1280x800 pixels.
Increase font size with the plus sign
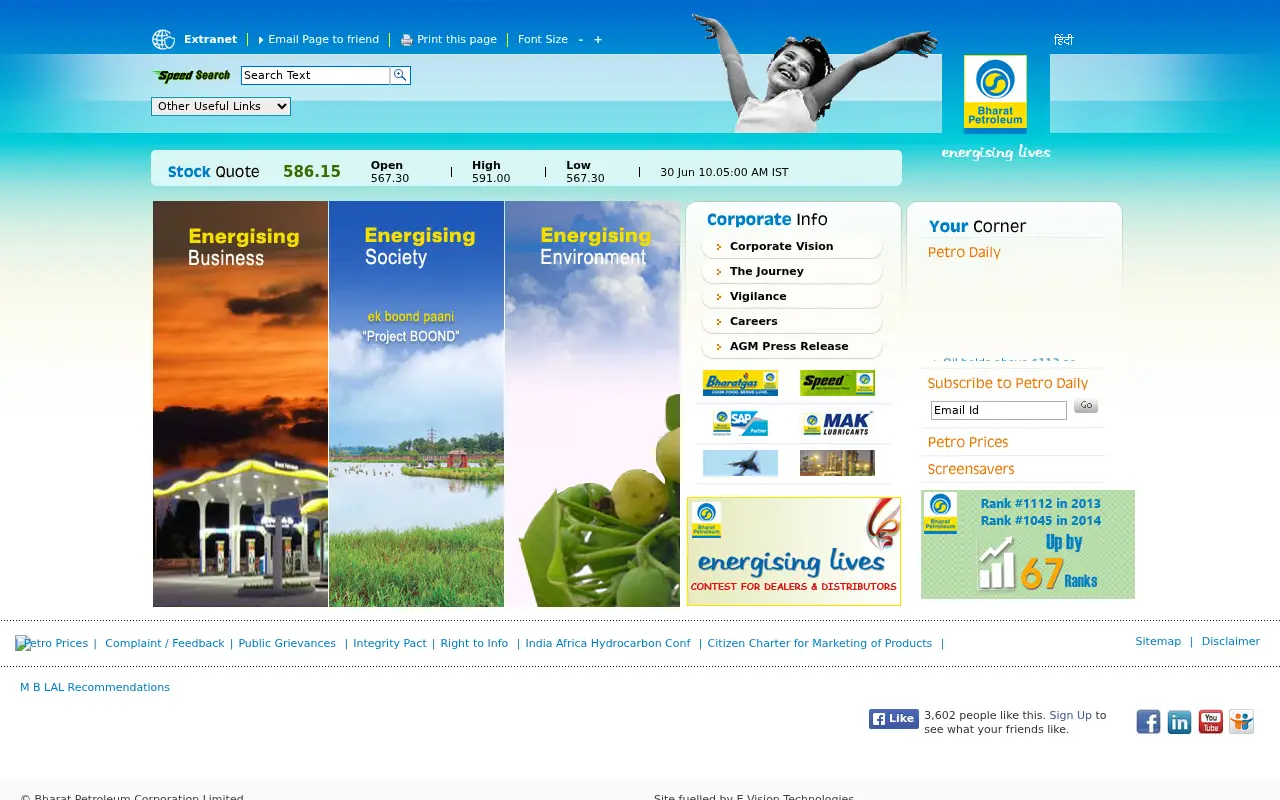(x=598, y=40)
